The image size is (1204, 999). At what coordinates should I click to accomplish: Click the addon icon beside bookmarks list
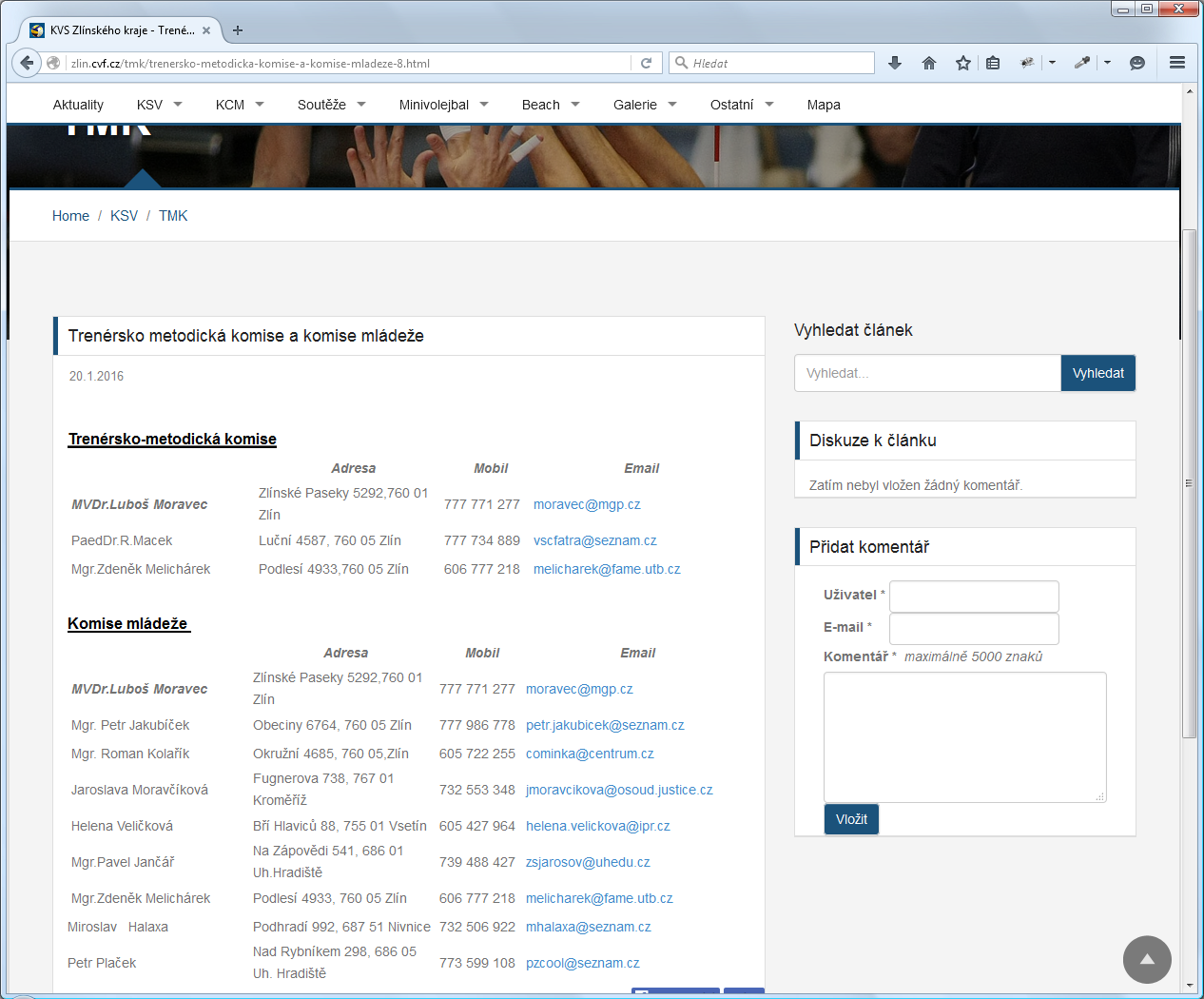point(1027,63)
